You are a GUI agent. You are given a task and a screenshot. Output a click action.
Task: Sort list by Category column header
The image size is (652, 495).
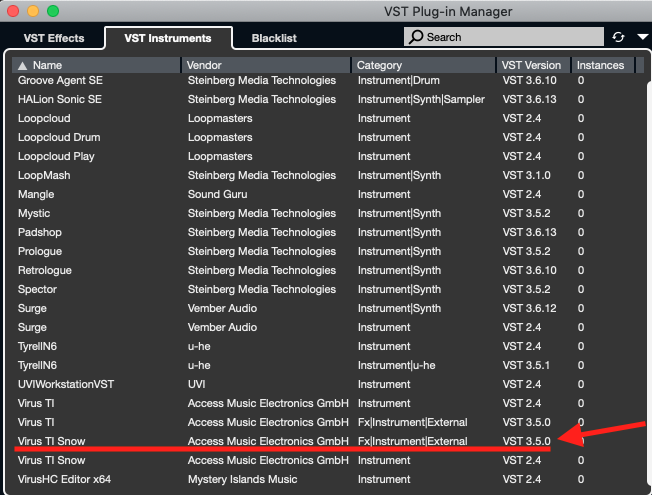[424, 65]
